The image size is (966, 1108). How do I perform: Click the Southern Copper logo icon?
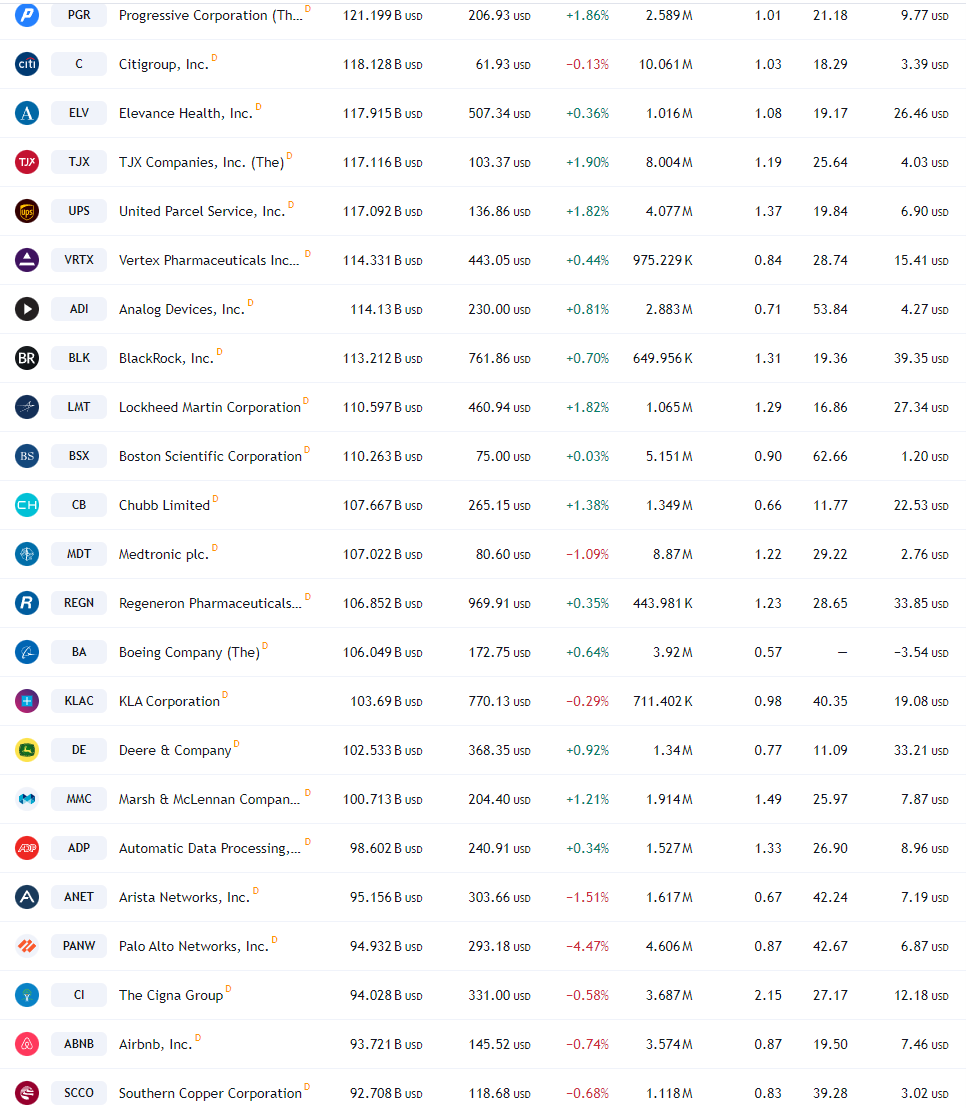(x=27, y=1093)
